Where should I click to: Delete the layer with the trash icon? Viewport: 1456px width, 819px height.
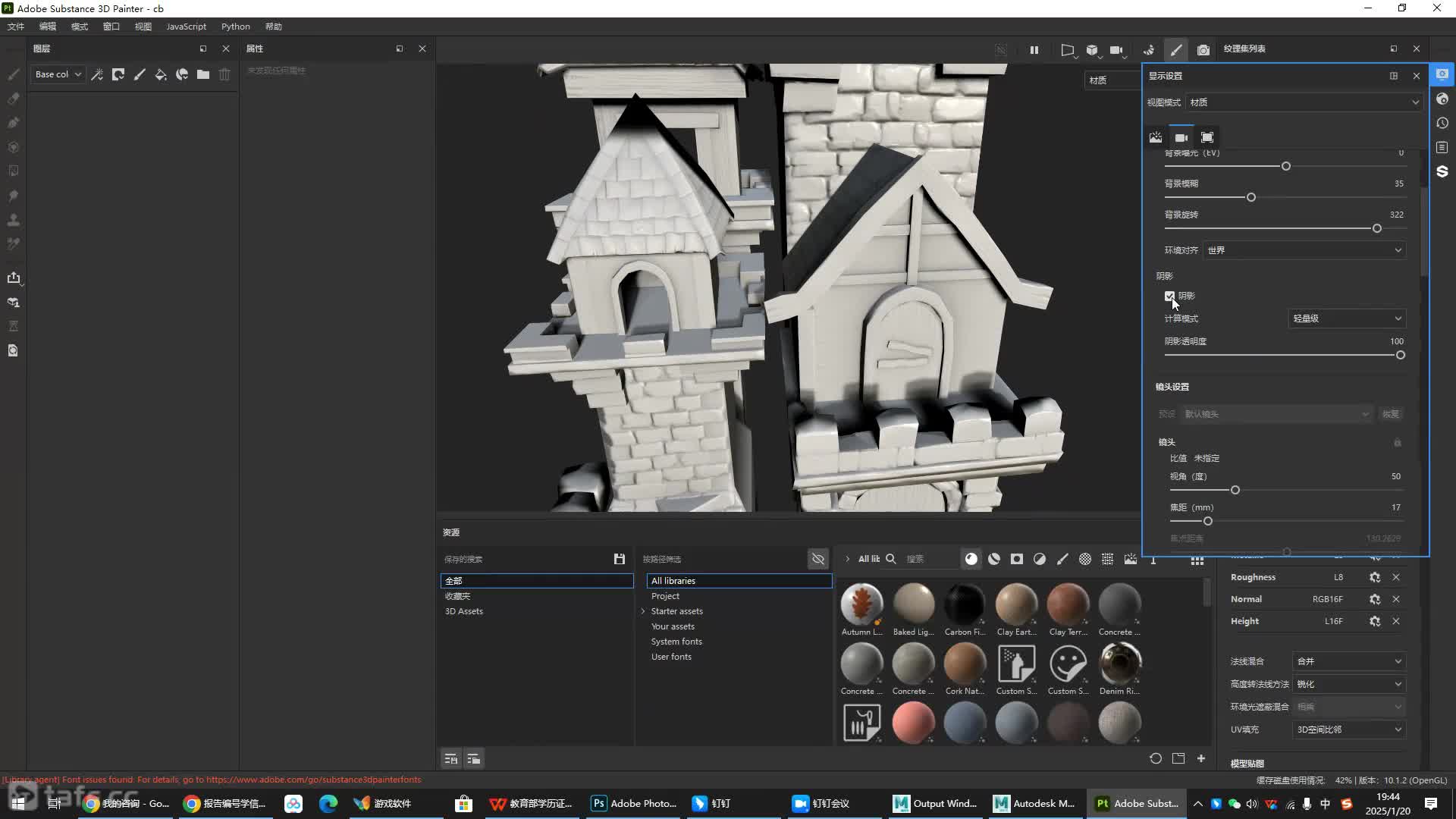point(224,74)
